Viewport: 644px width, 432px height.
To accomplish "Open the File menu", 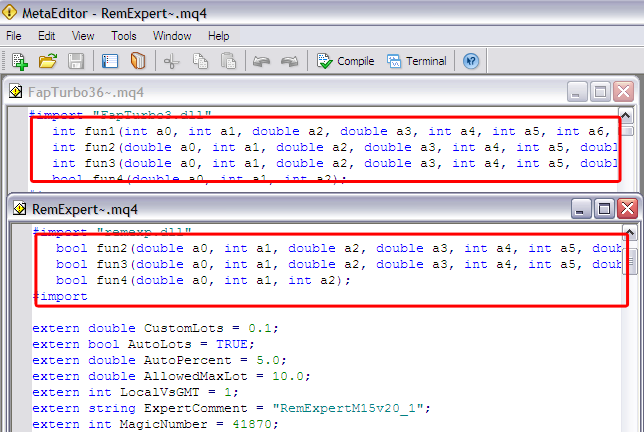I will [14, 36].
